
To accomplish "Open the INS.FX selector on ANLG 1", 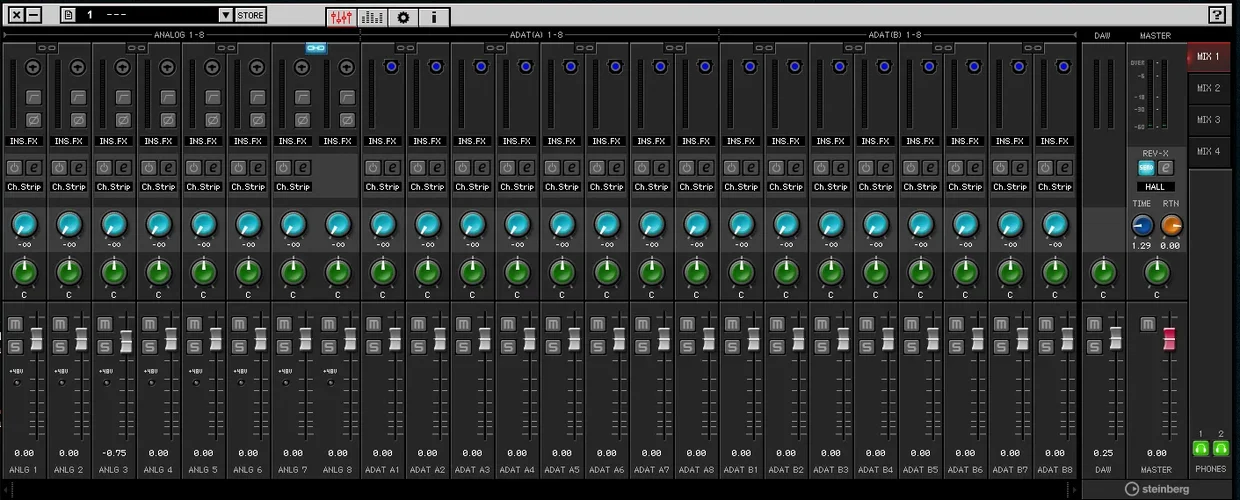I will [24, 142].
